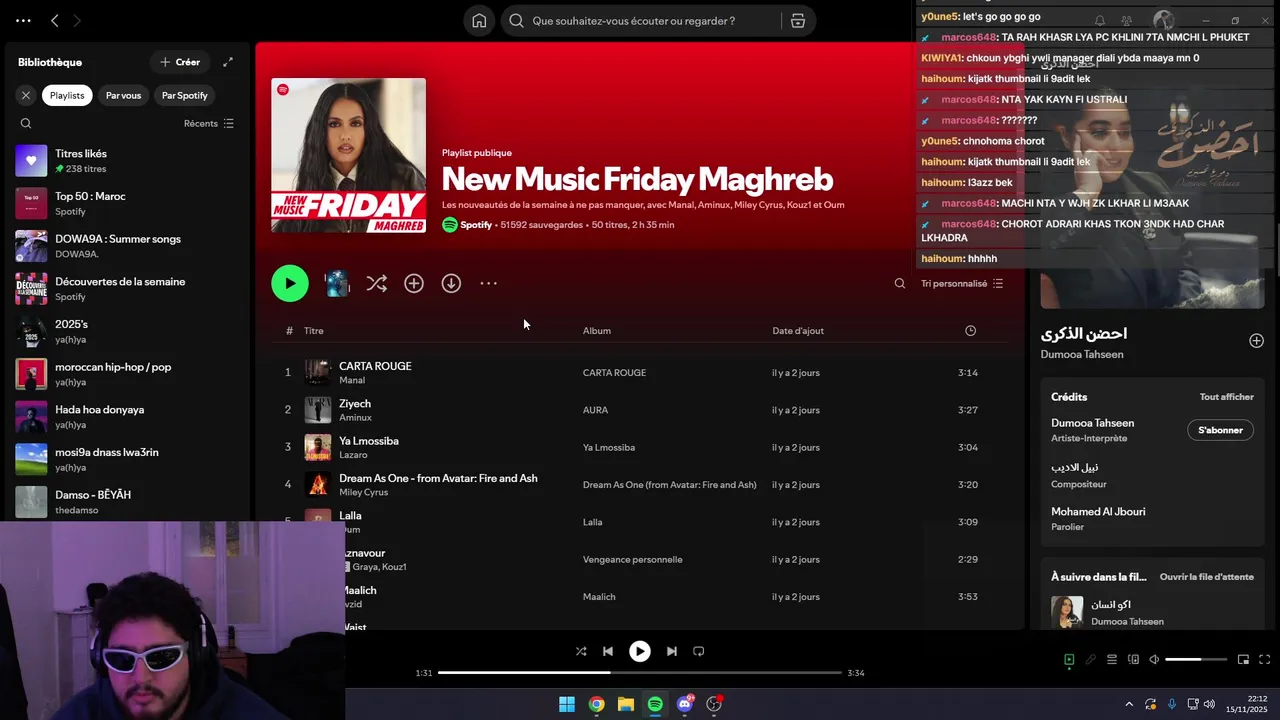Open the Récents sort dropdown
1280x720 pixels.
[209, 124]
